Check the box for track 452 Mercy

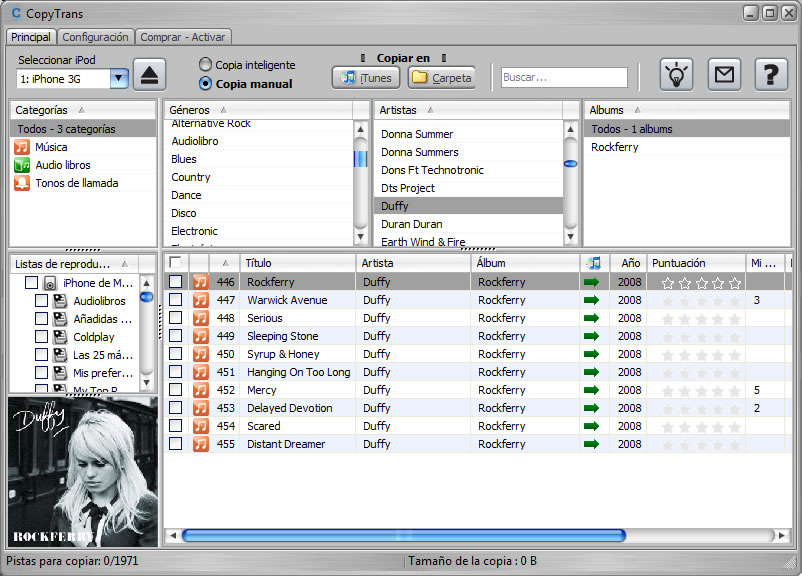[175, 389]
